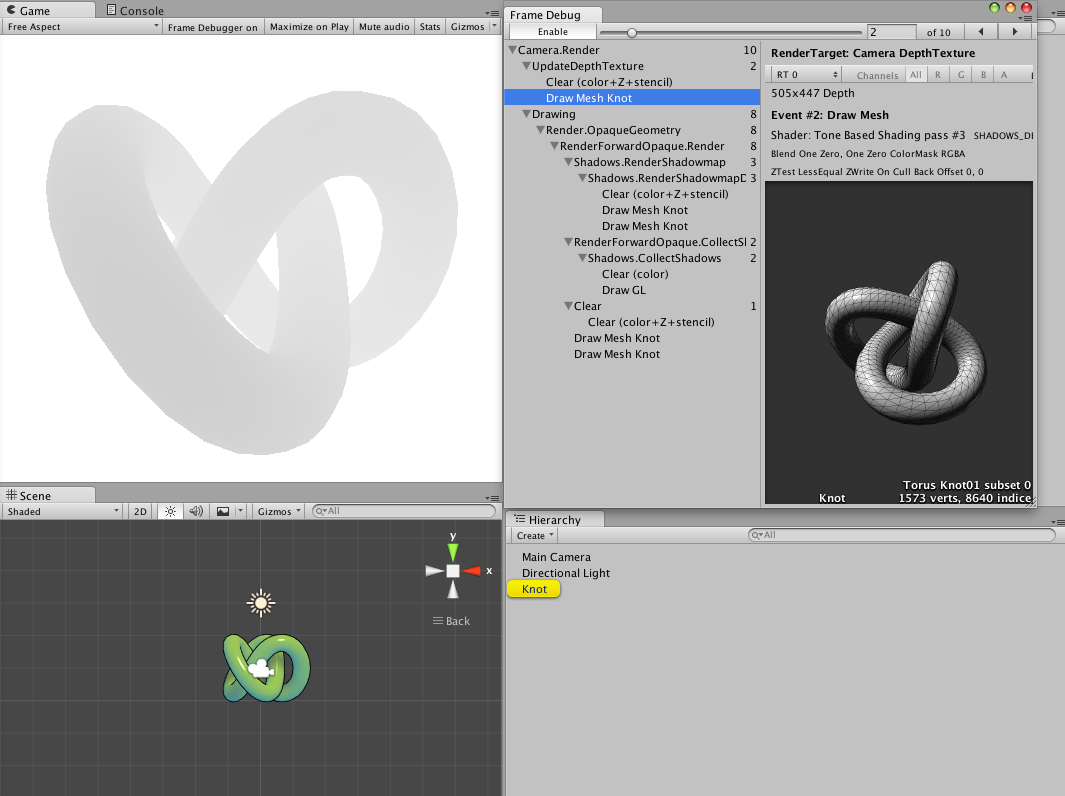The height and width of the screenshot is (796, 1065).
Task: Open the Free Aspect dropdown
Action: 80,27
